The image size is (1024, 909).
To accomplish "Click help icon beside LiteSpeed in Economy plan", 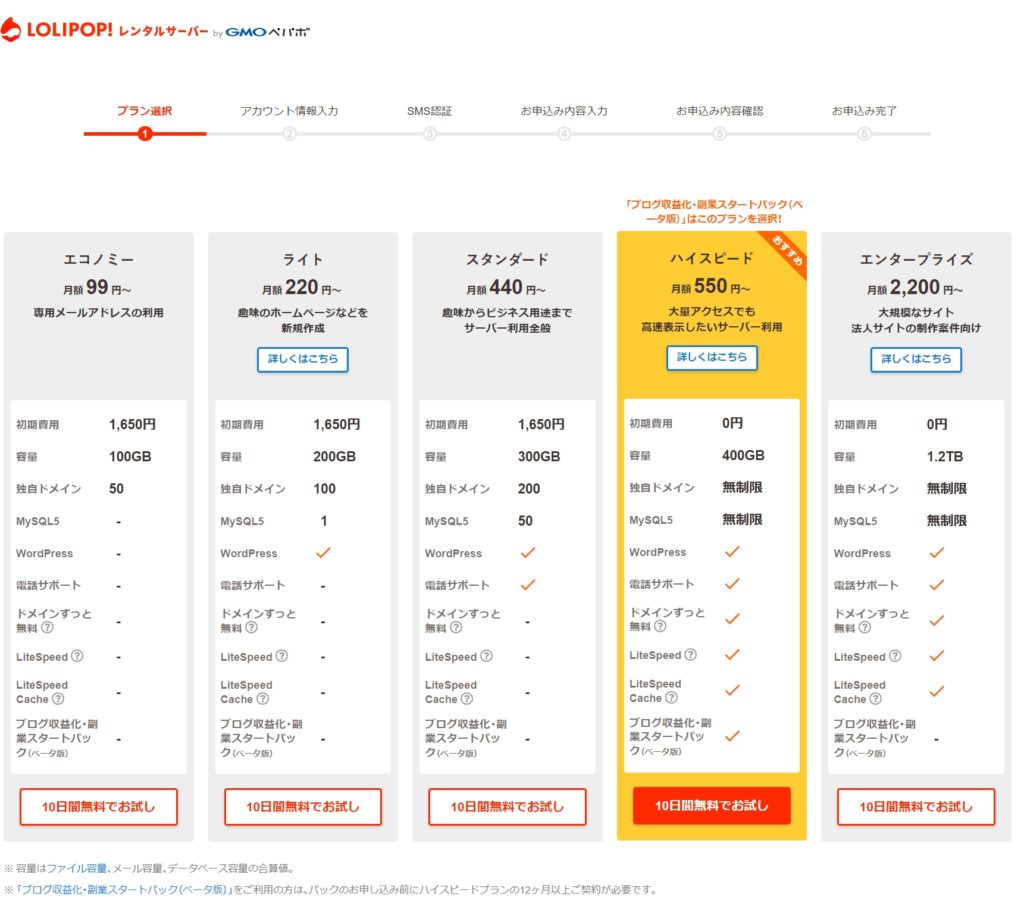I will [x=77, y=657].
